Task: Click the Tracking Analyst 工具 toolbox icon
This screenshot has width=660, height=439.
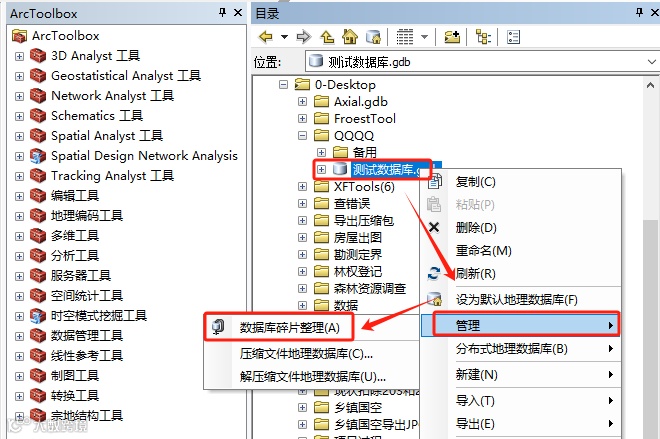Action: [38, 176]
